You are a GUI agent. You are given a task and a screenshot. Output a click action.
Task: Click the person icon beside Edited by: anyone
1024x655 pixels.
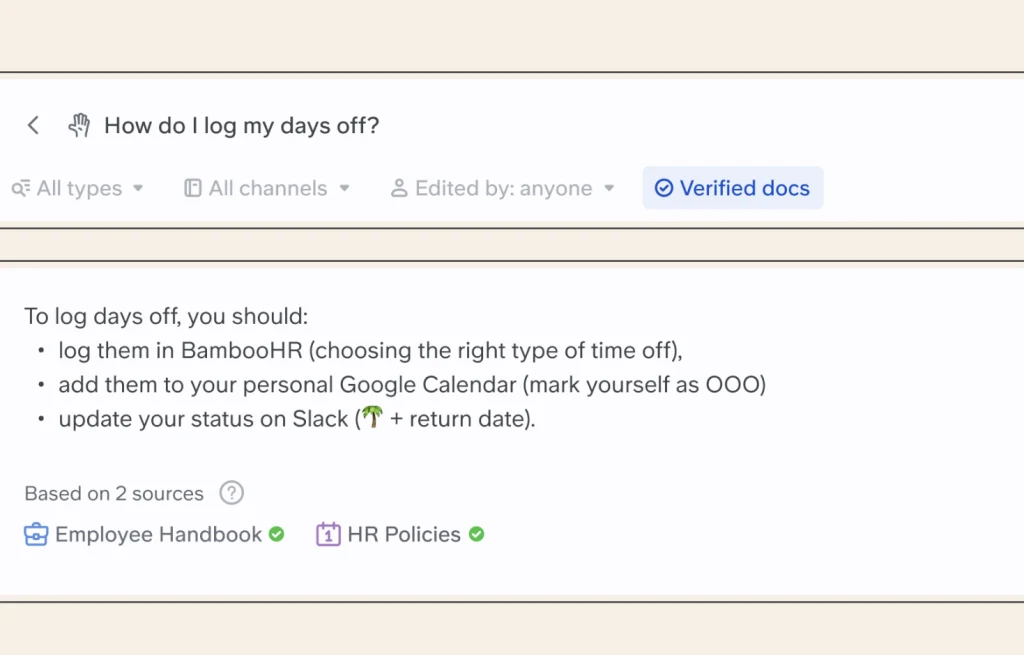(x=400, y=188)
